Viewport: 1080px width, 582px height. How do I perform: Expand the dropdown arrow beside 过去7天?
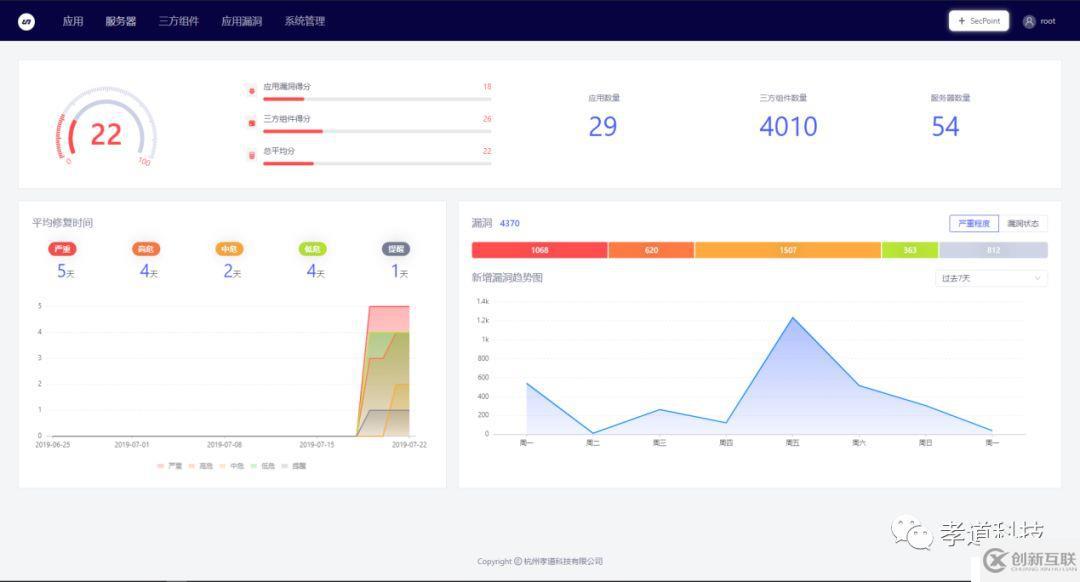pyautogui.click(x=1037, y=278)
